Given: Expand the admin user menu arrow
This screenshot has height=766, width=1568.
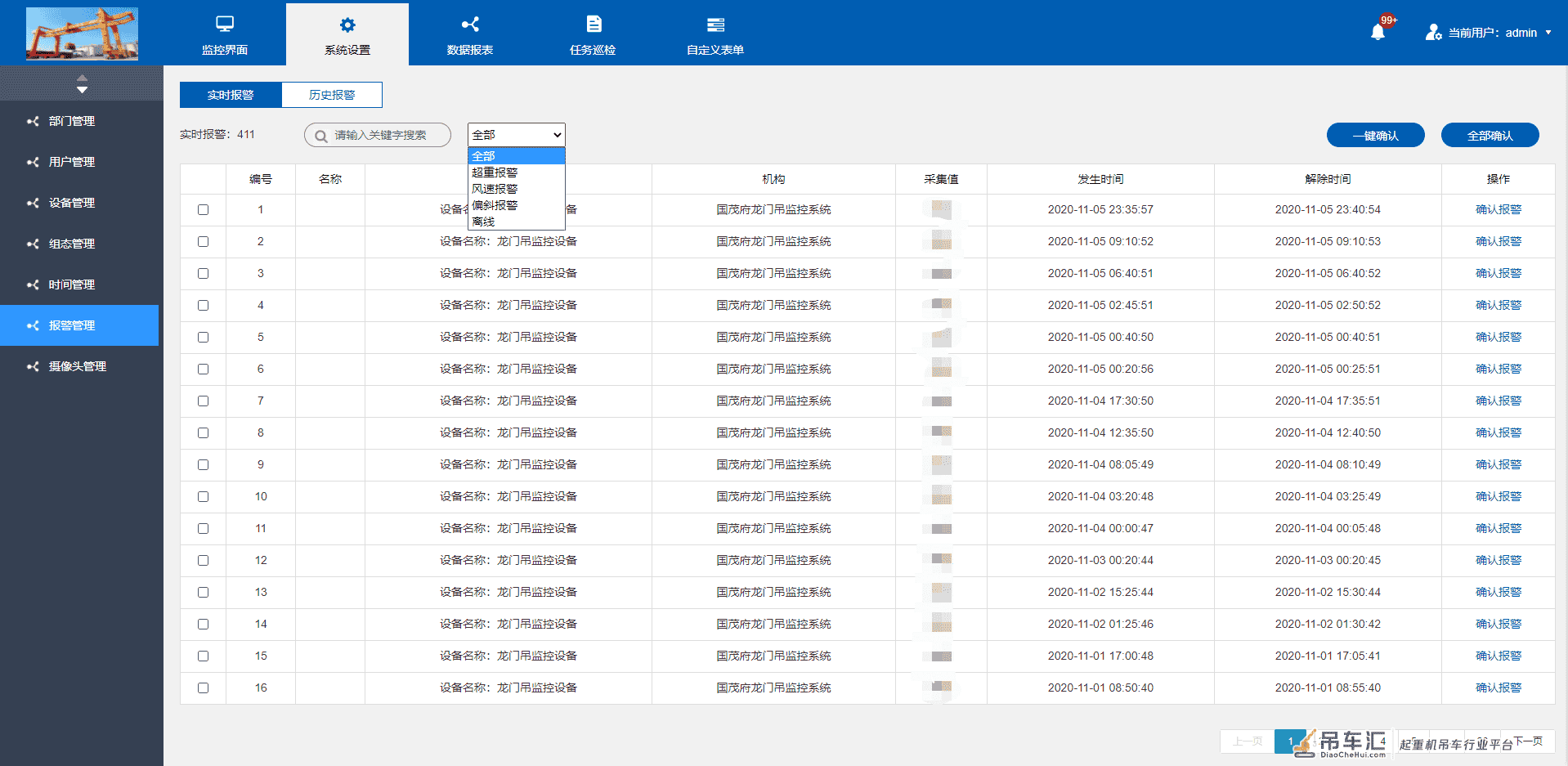Looking at the screenshot, I should pyautogui.click(x=1548, y=33).
